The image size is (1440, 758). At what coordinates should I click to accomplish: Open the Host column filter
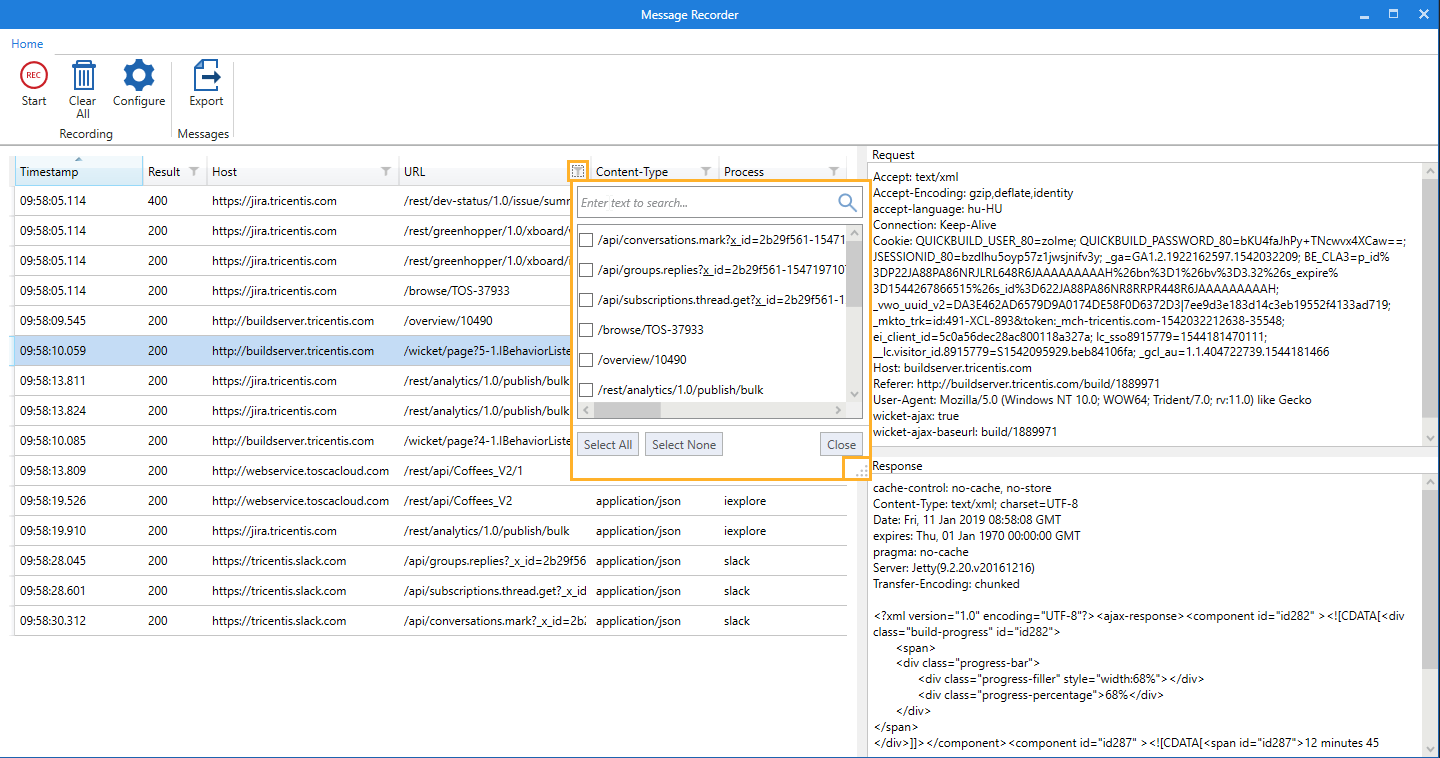[x=386, y=172]
